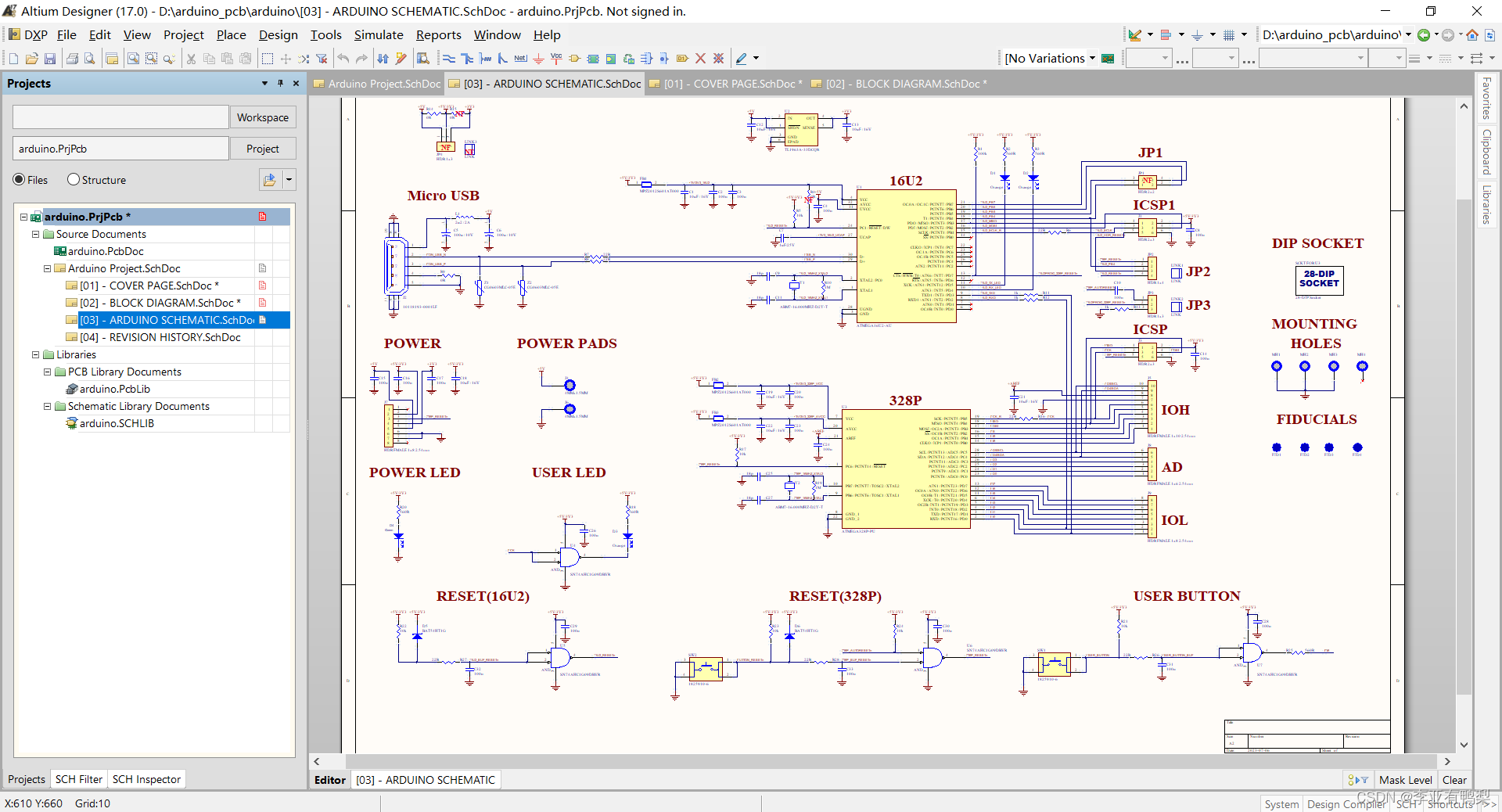This screenshot has width=1502, height=812.
Task: Select the VCC Power Port tool
Action: [556, 59]
